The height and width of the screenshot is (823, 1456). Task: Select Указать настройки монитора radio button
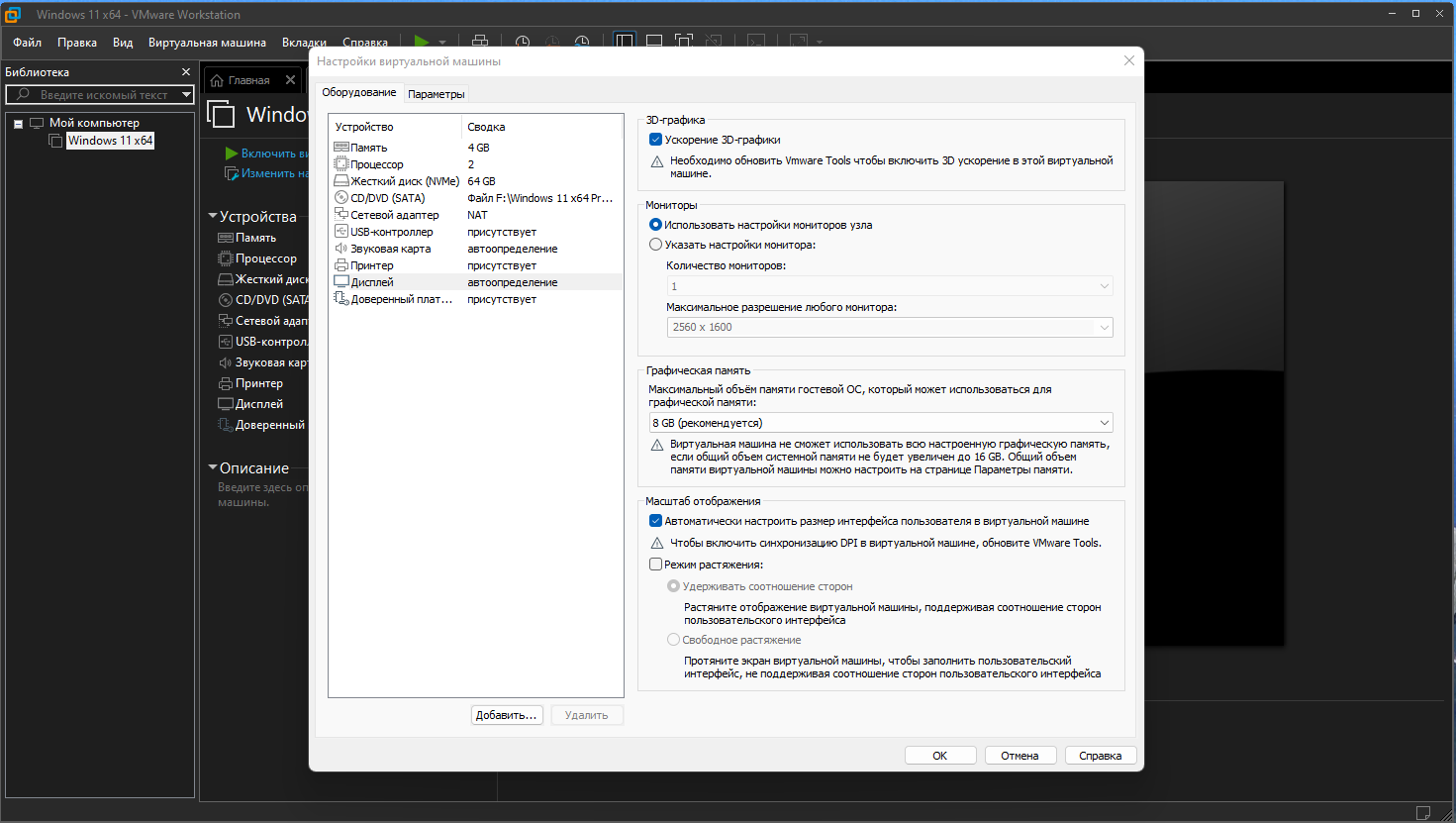pos(655,245)
